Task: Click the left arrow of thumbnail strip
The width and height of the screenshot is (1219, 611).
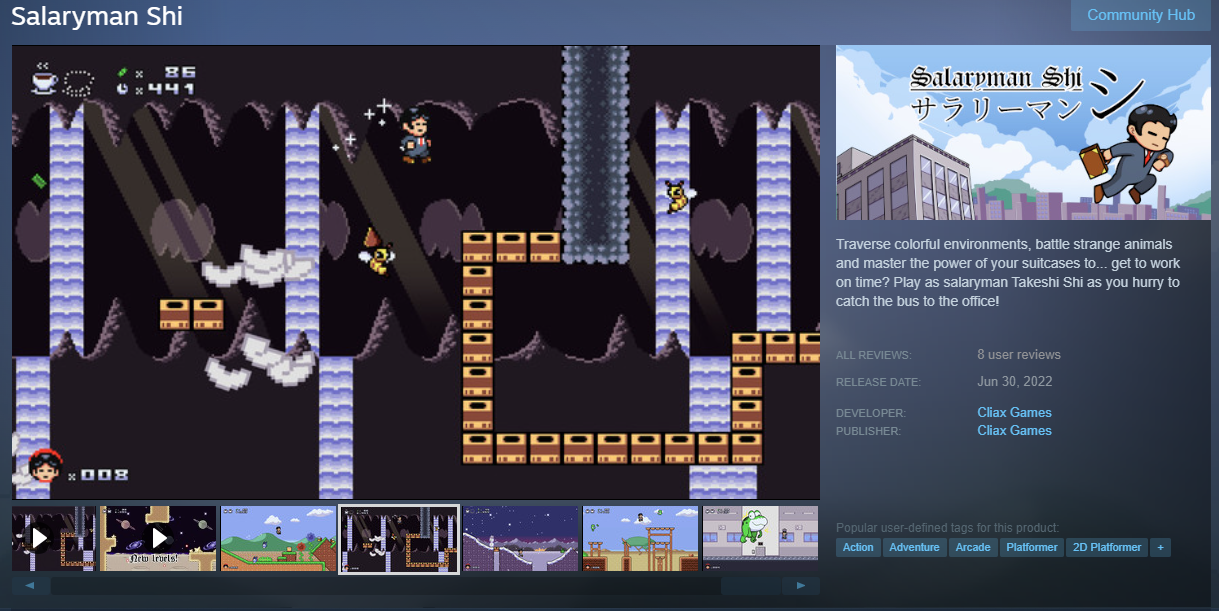Action: pos(30,585)
